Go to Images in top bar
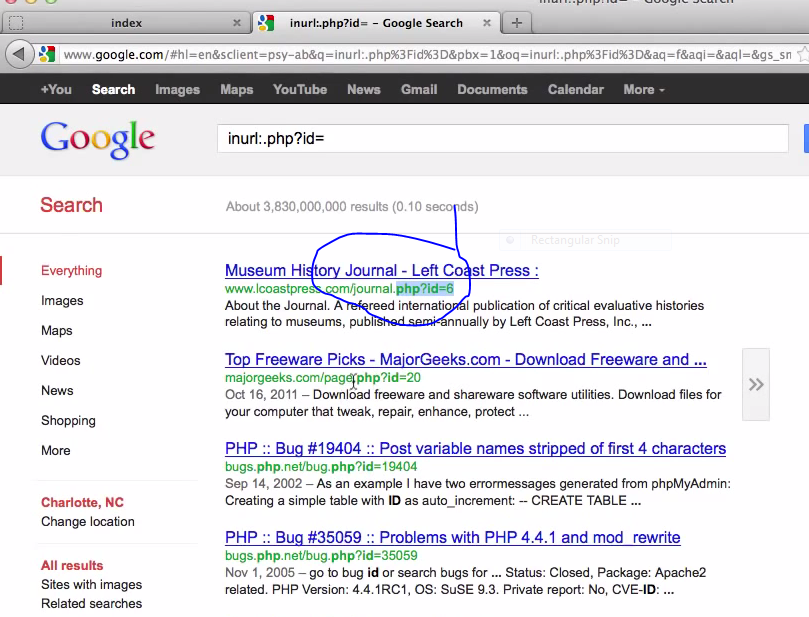809x617 pixels. click(177, 90)
